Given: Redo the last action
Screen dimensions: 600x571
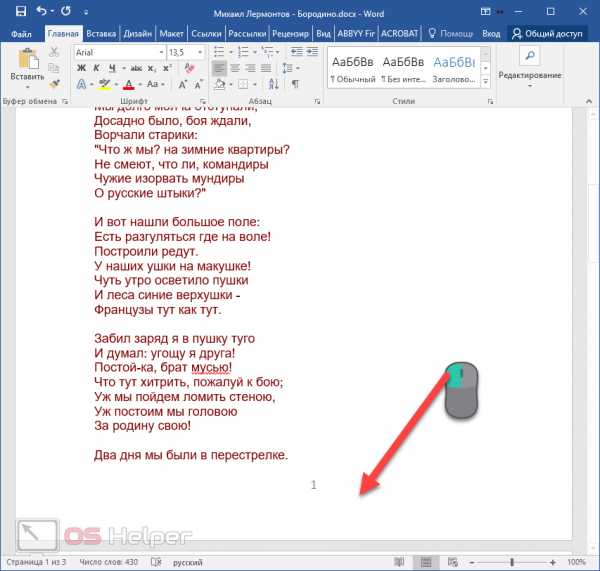Looking at the screenshot, I should pyautogui.click(x=66, y=11).
